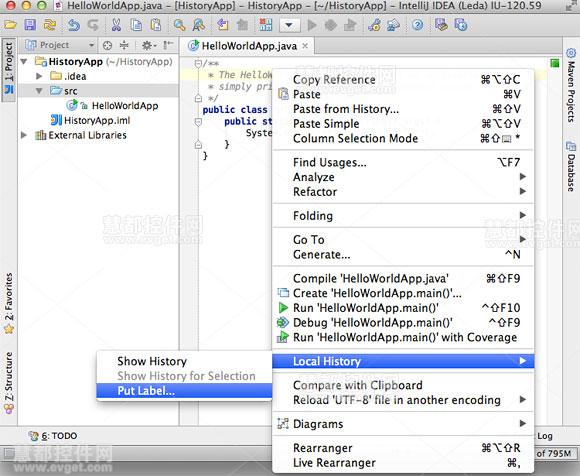Open the 6: TODO tool window
The image size is (580, 476).
(53, 436)
